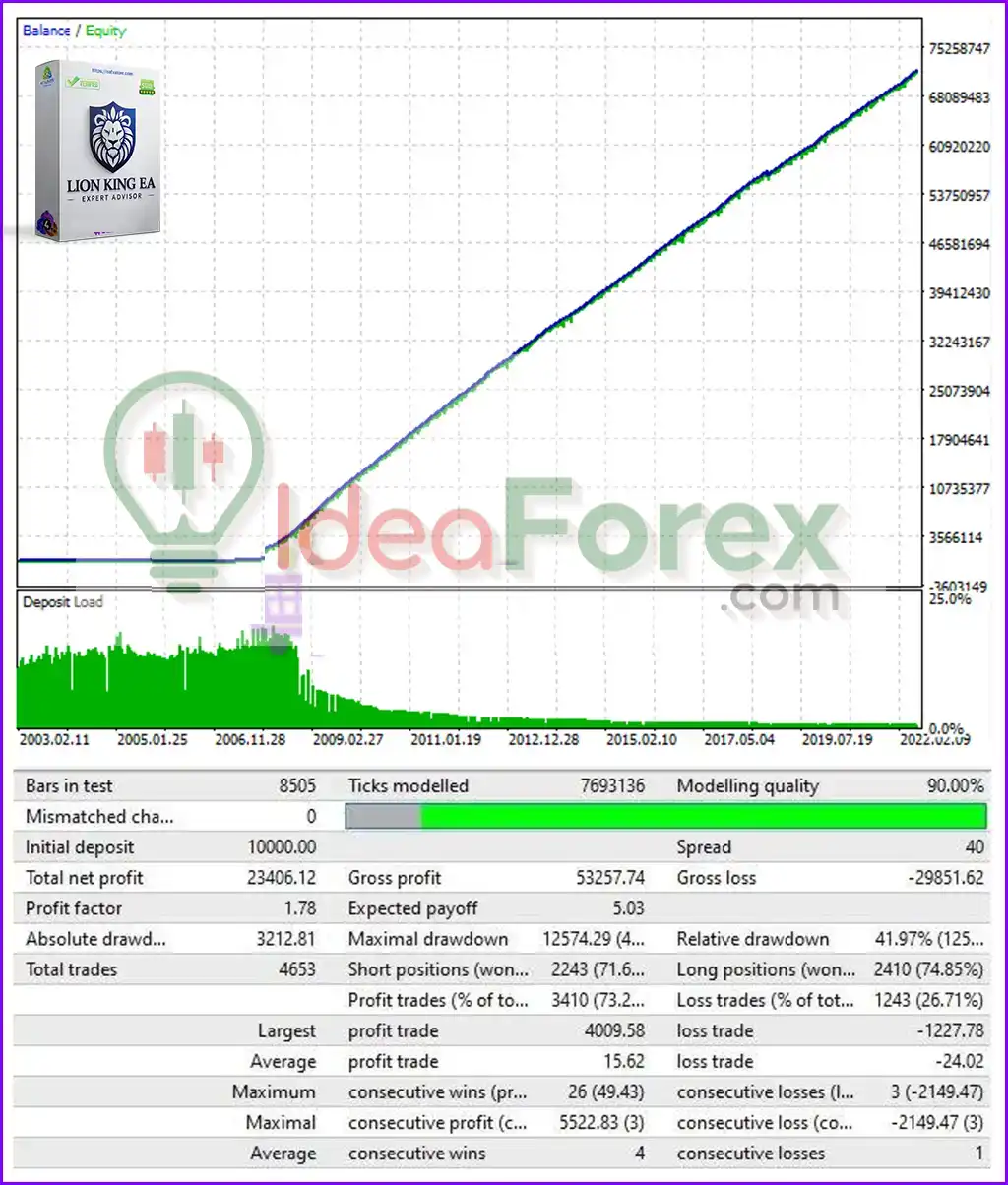Image resolution: width=1008 pixels, height=1185 pixels.
Task: Click the blue 'Balance' chart legend label
Action: 46,31
